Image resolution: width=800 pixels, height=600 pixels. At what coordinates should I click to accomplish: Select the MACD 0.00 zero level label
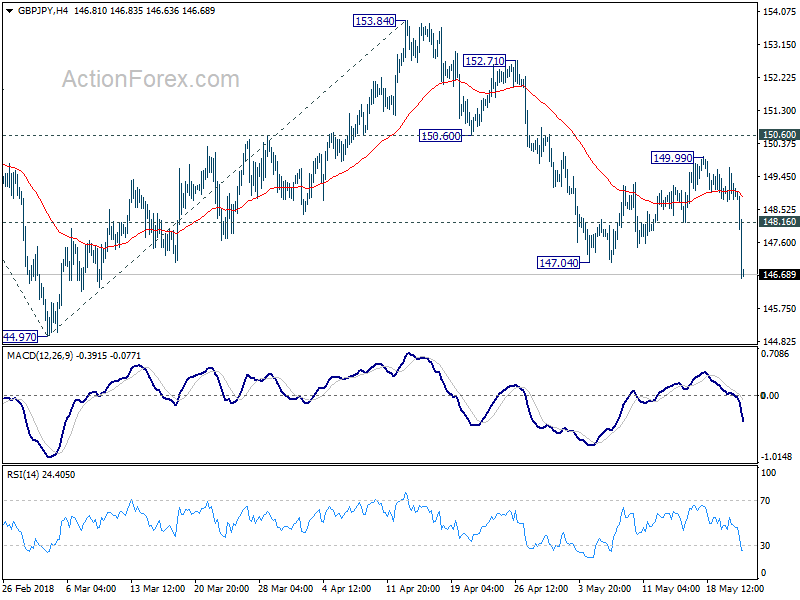(769, 395)
